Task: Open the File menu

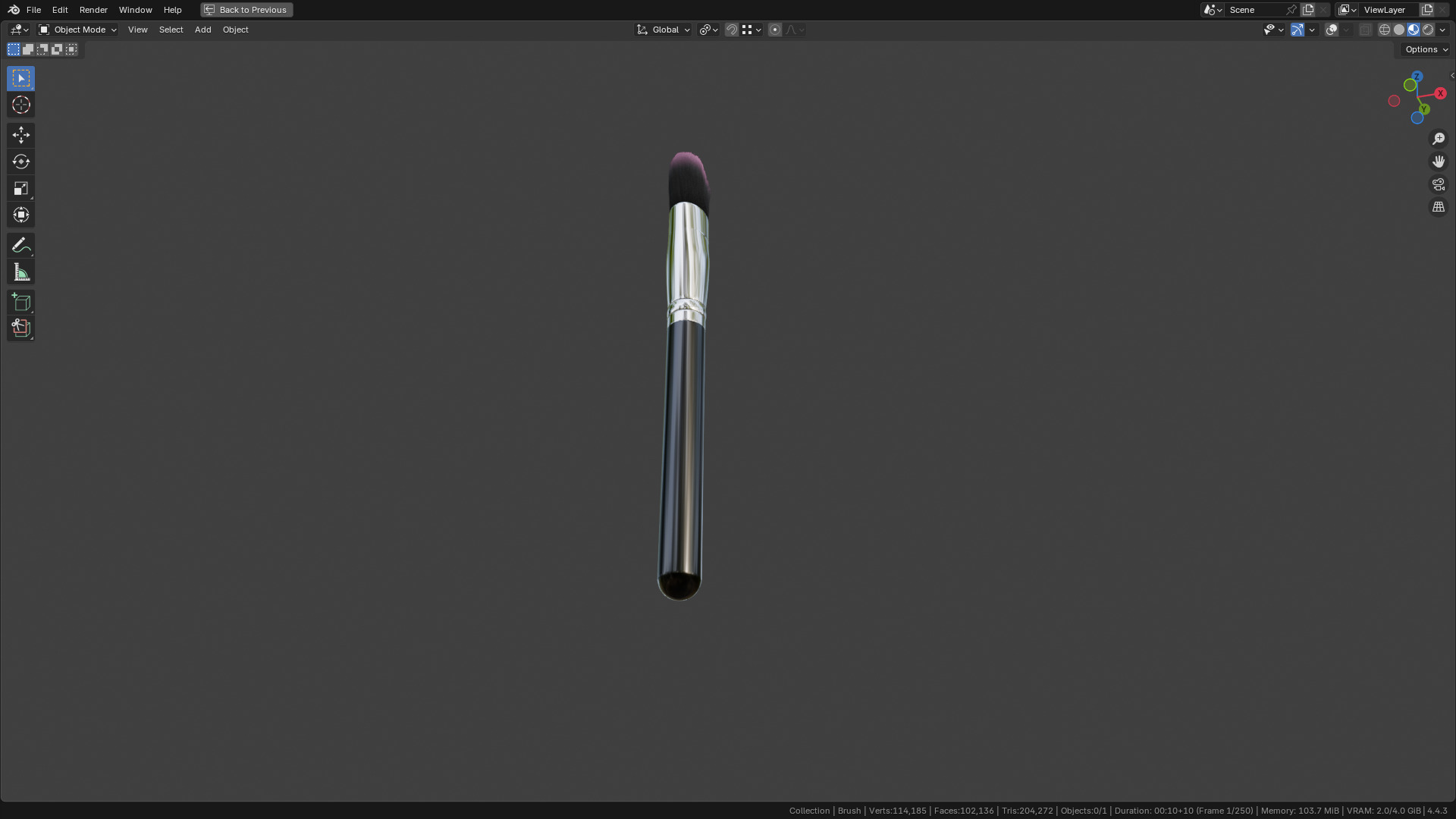Action: point(33,10)
